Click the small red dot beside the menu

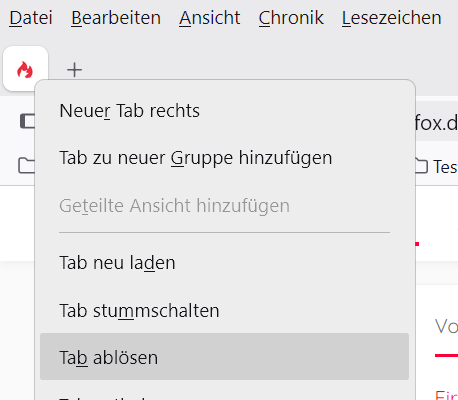(417, 244)
